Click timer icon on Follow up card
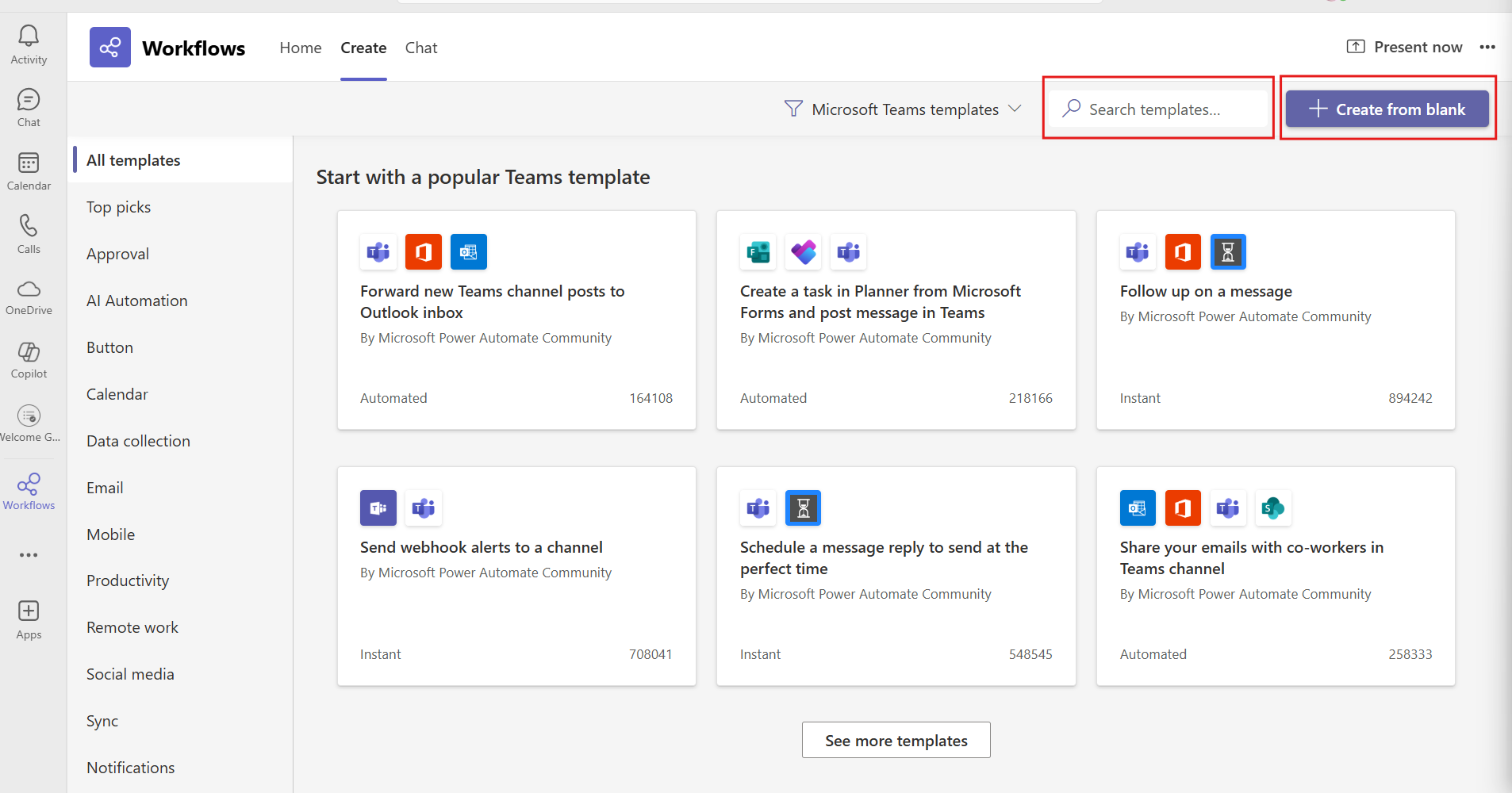1512x793 pixels. click(1228, 252)
